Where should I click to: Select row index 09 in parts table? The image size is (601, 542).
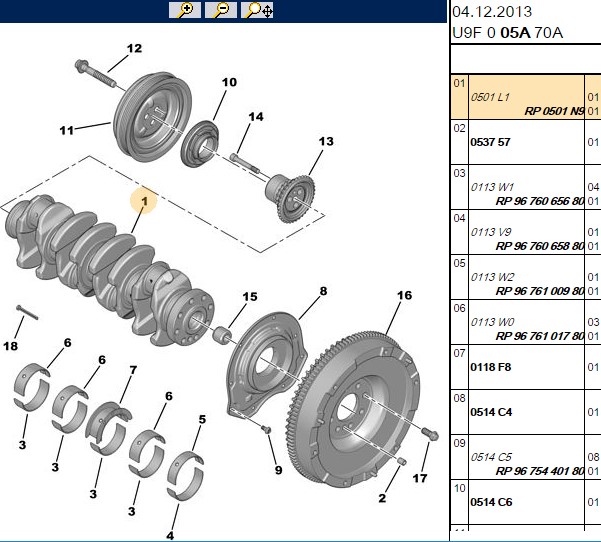pos(459,443)
